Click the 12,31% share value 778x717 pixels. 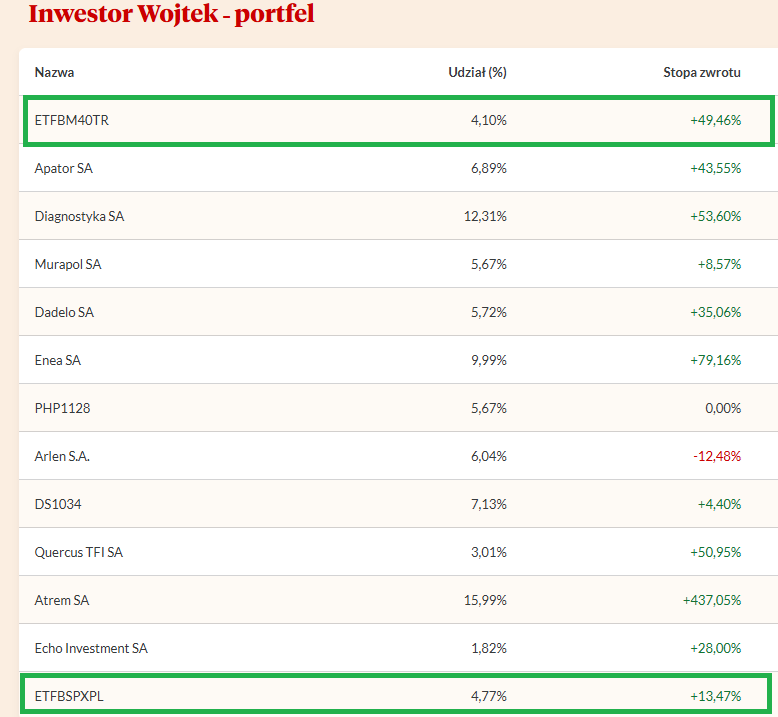pyautogui.click(x=485, y=216)
